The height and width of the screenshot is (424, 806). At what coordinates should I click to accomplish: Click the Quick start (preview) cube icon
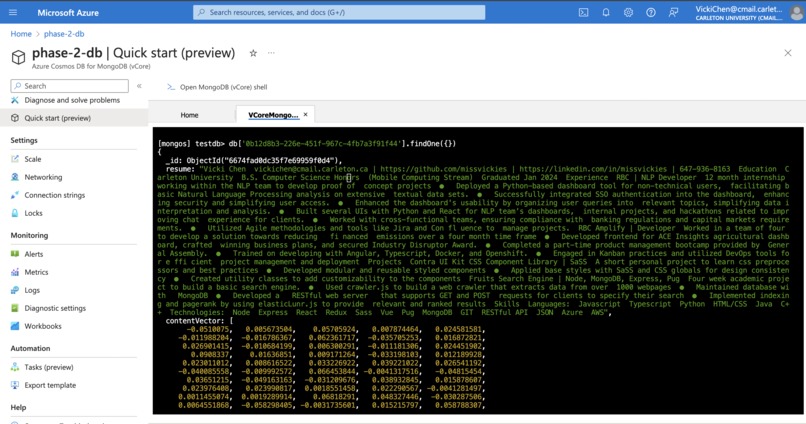click(15, 118)
